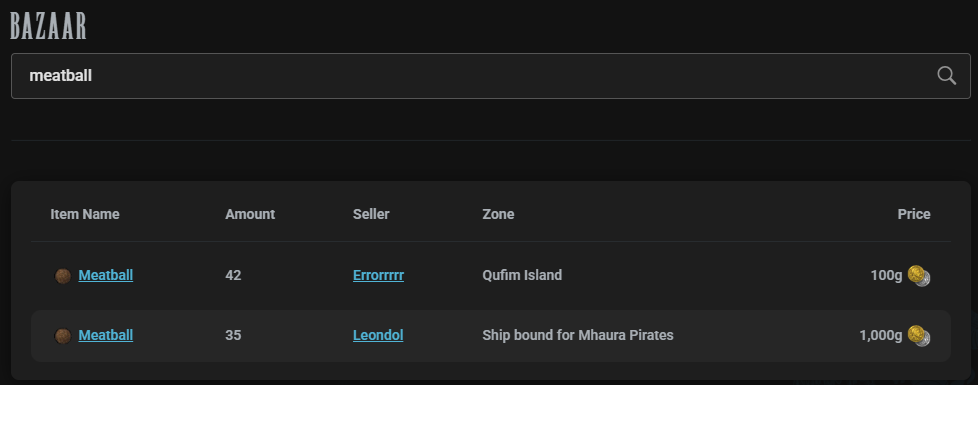Click the meatball item icon in Errorrrrr's row
Image resolution: width=978 pixels, height=421 pixels.
[63, 276]
